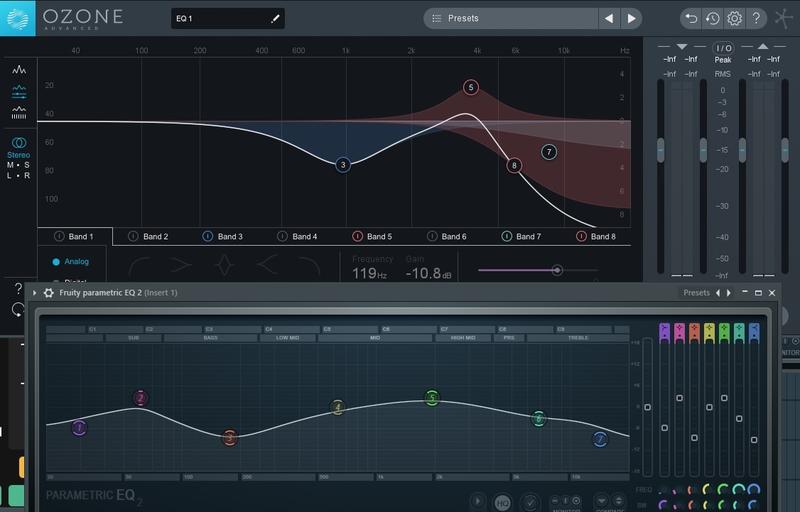Screen dimensions: 800x512
Task: Open Fruity parametric EQ 2 gear settings
Action: [x=48, y=293]
